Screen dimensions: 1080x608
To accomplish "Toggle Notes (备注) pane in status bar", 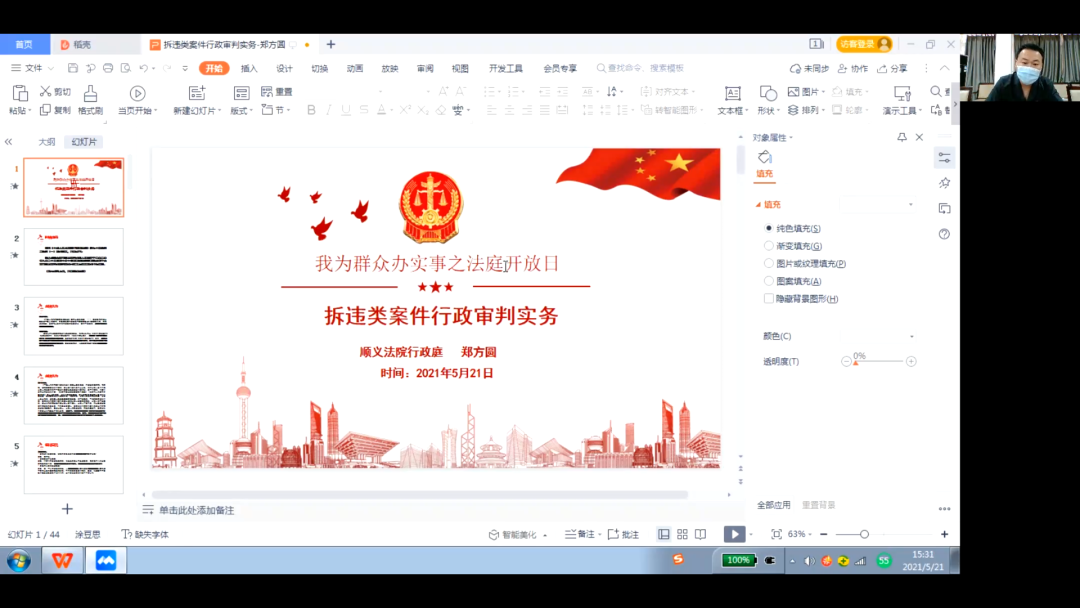I will click(581, 534).
